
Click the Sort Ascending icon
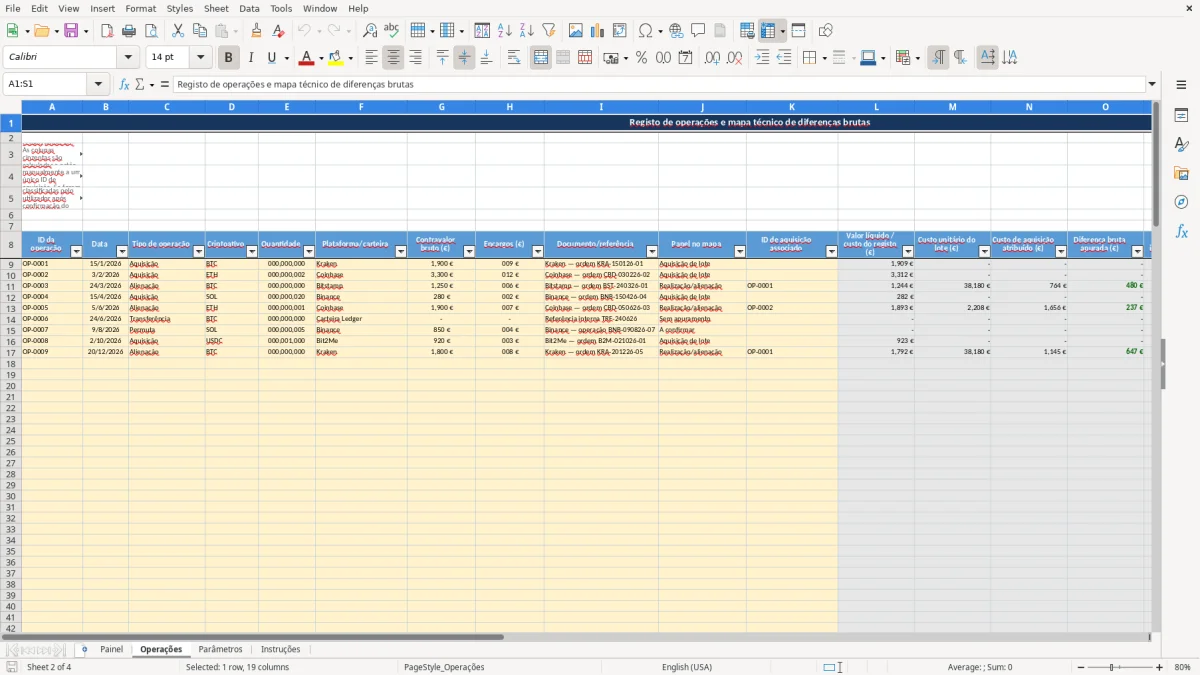point(504,31)
